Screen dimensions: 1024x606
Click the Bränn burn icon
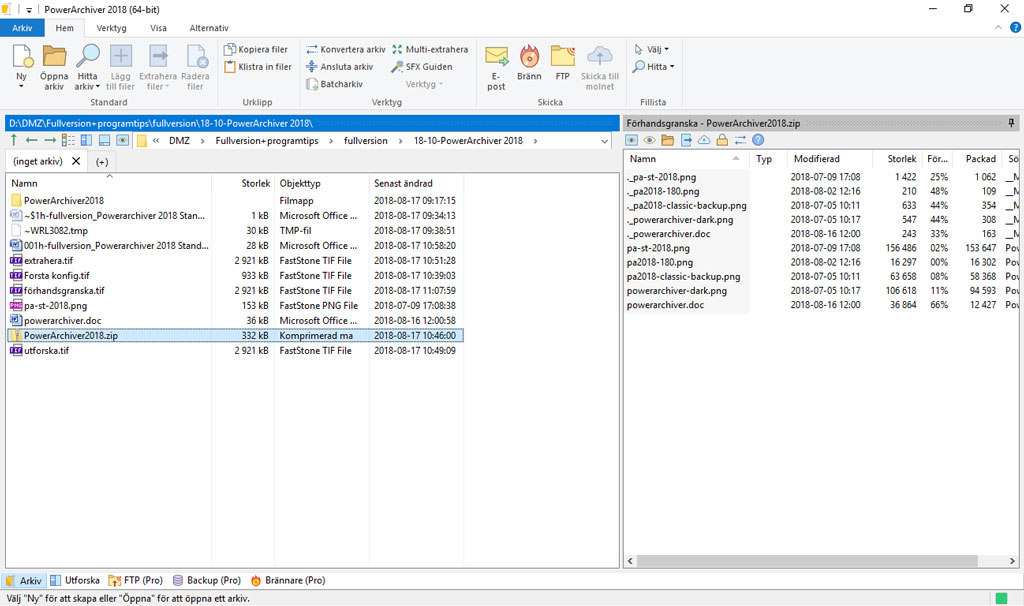[529, 57]
